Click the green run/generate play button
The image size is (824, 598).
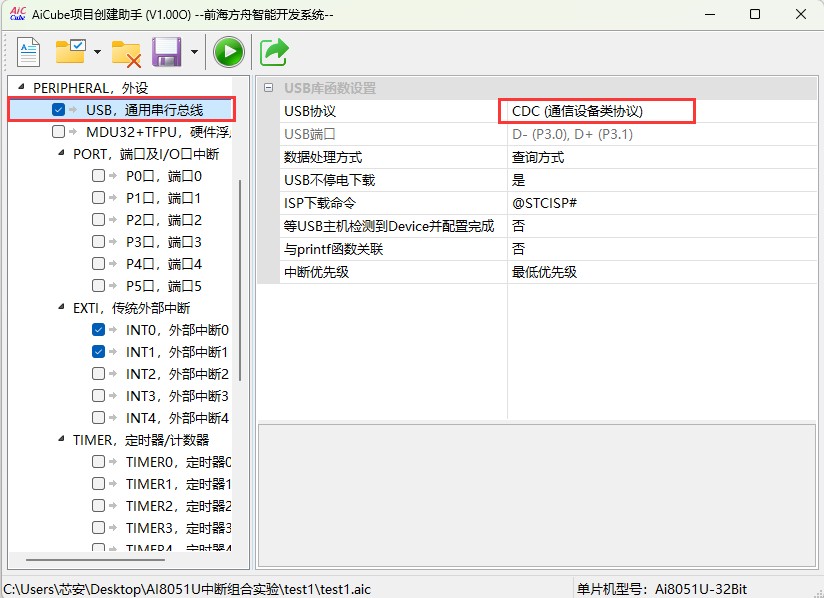coord(229,51)
